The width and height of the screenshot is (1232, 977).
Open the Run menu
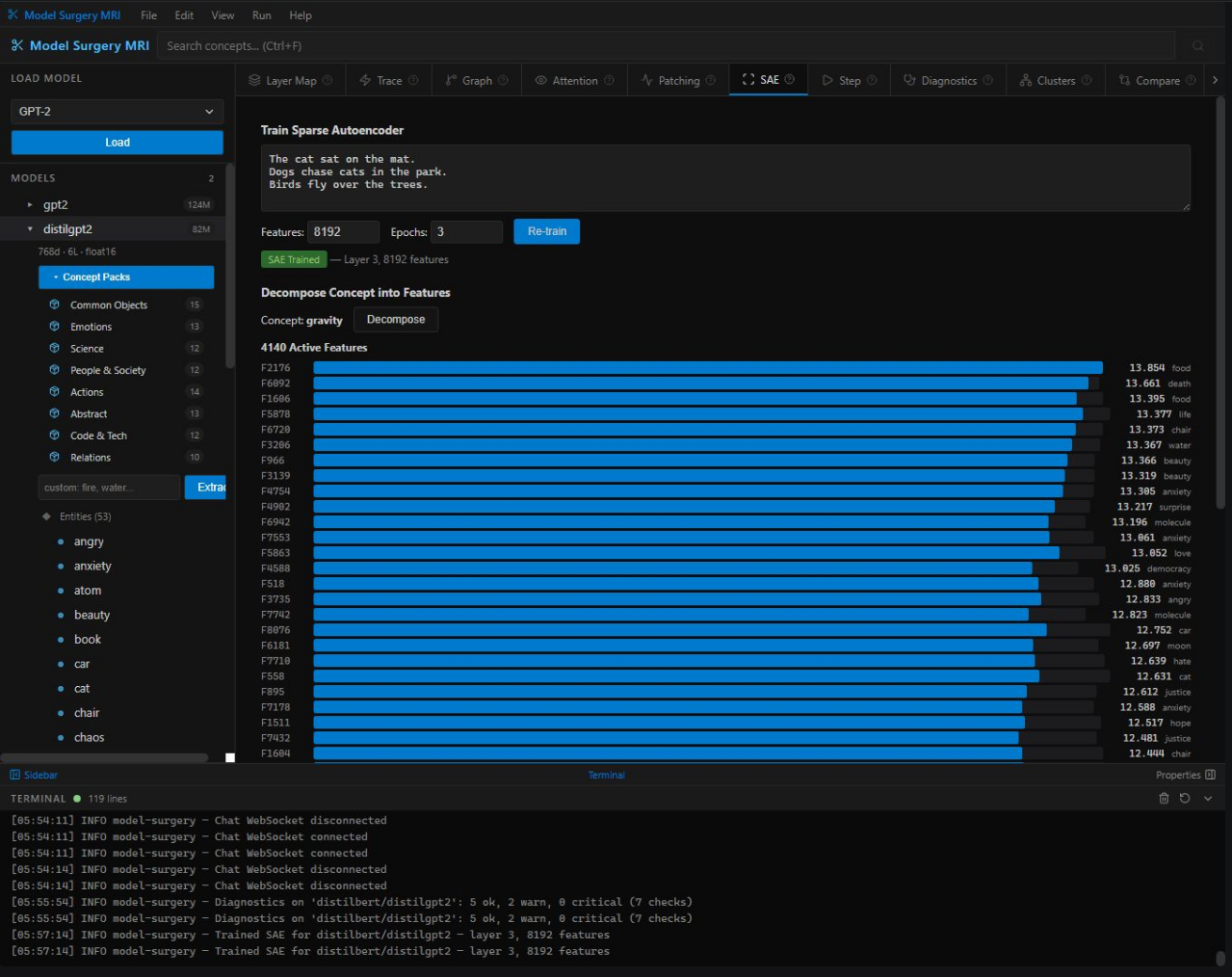(261, 14)
